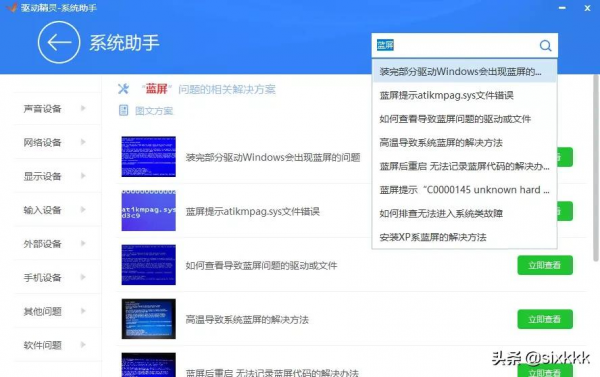
Task: Click result title 蓝屏提示atikmpag.sys文件错误
Action: pos(253,211)
